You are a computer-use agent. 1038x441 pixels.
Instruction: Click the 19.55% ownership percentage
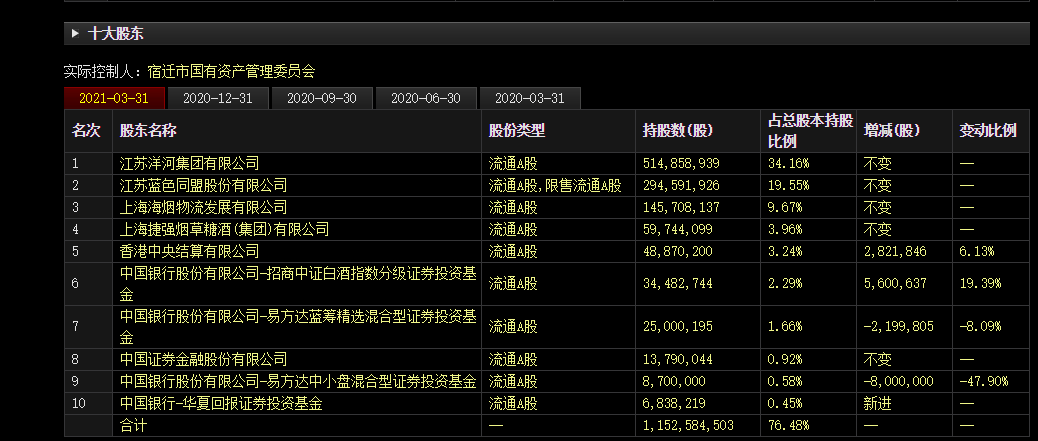(x=788, y=185)
